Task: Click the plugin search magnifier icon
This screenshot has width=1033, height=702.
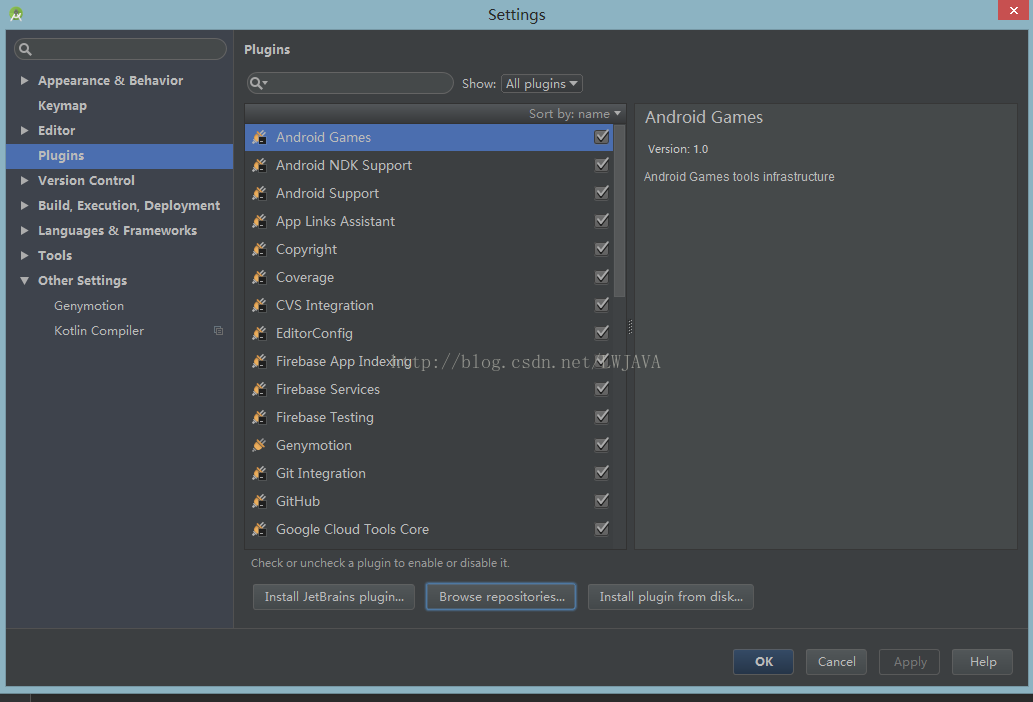Action: click(x=258, y=83)
